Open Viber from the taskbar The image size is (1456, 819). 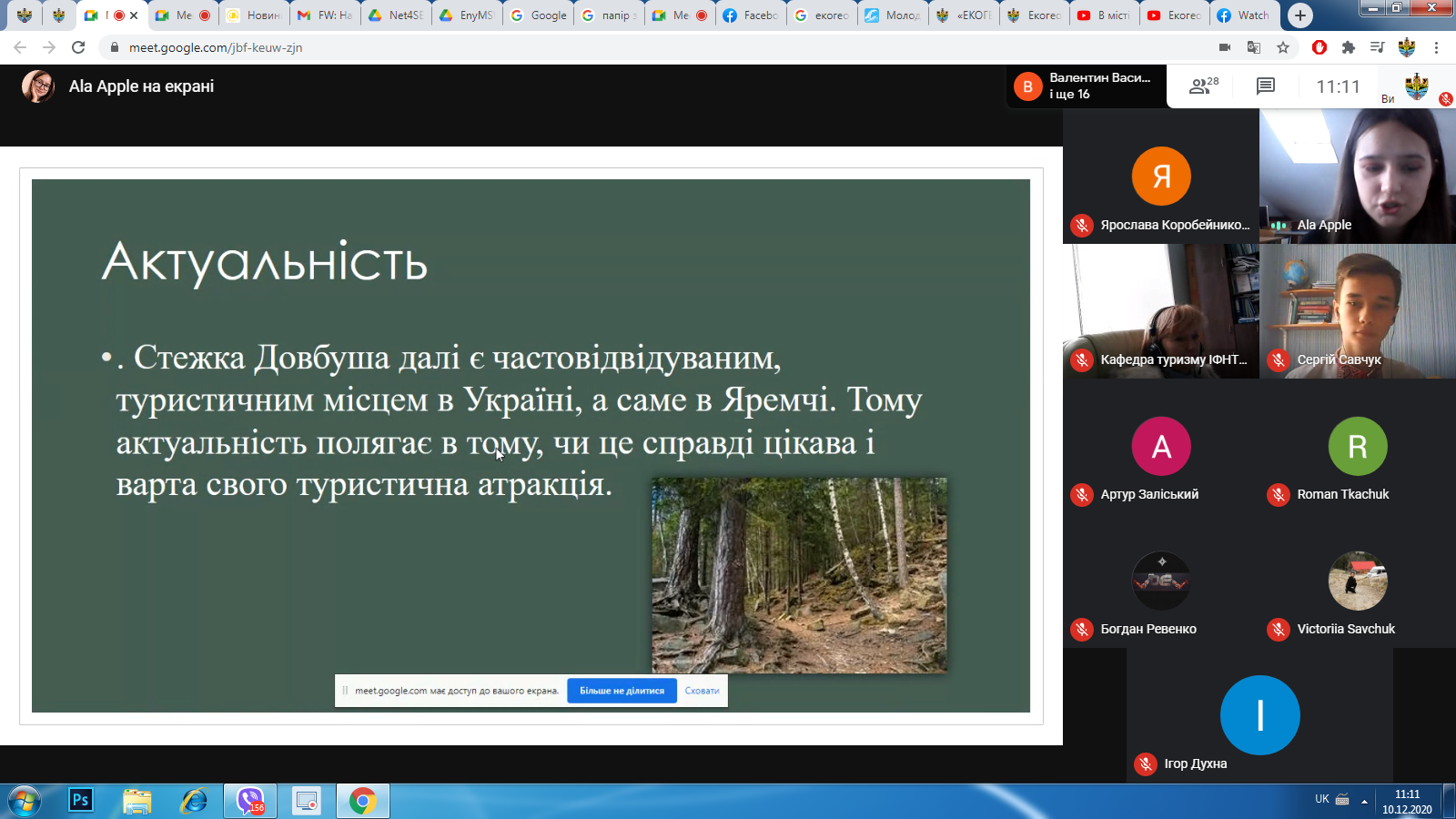250,801
